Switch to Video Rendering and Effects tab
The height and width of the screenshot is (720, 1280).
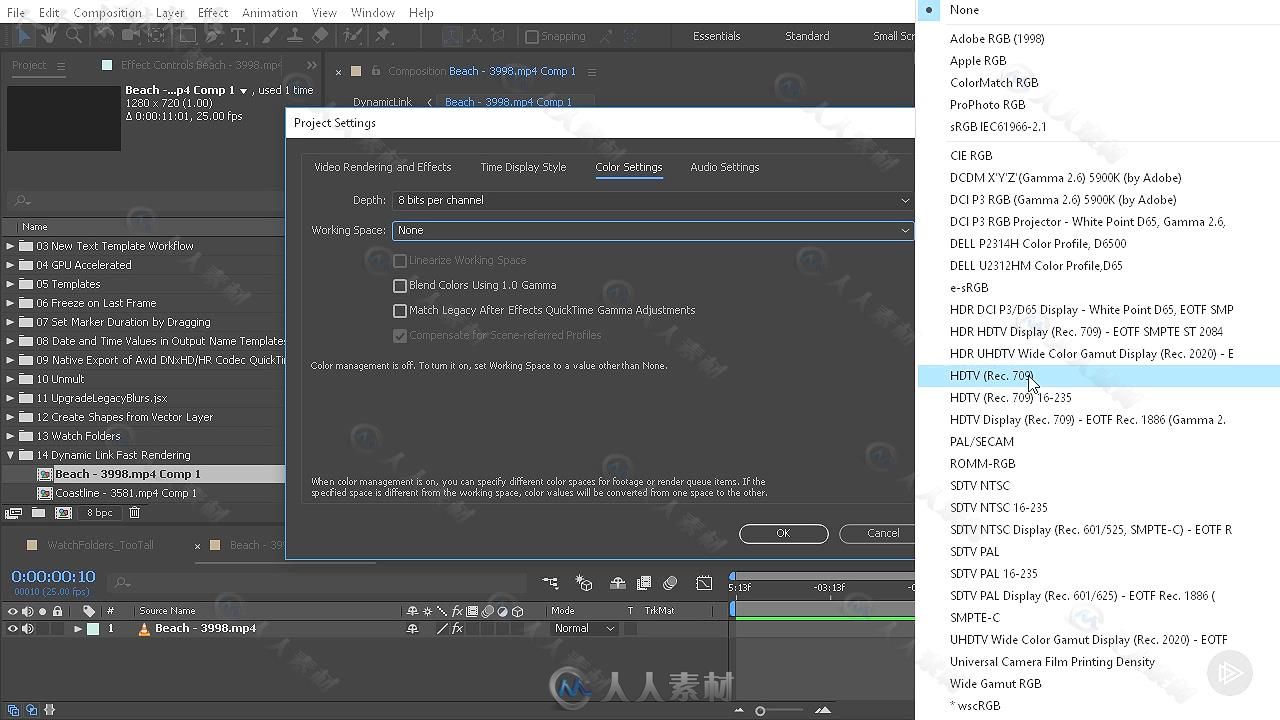(x=383, y=167)
